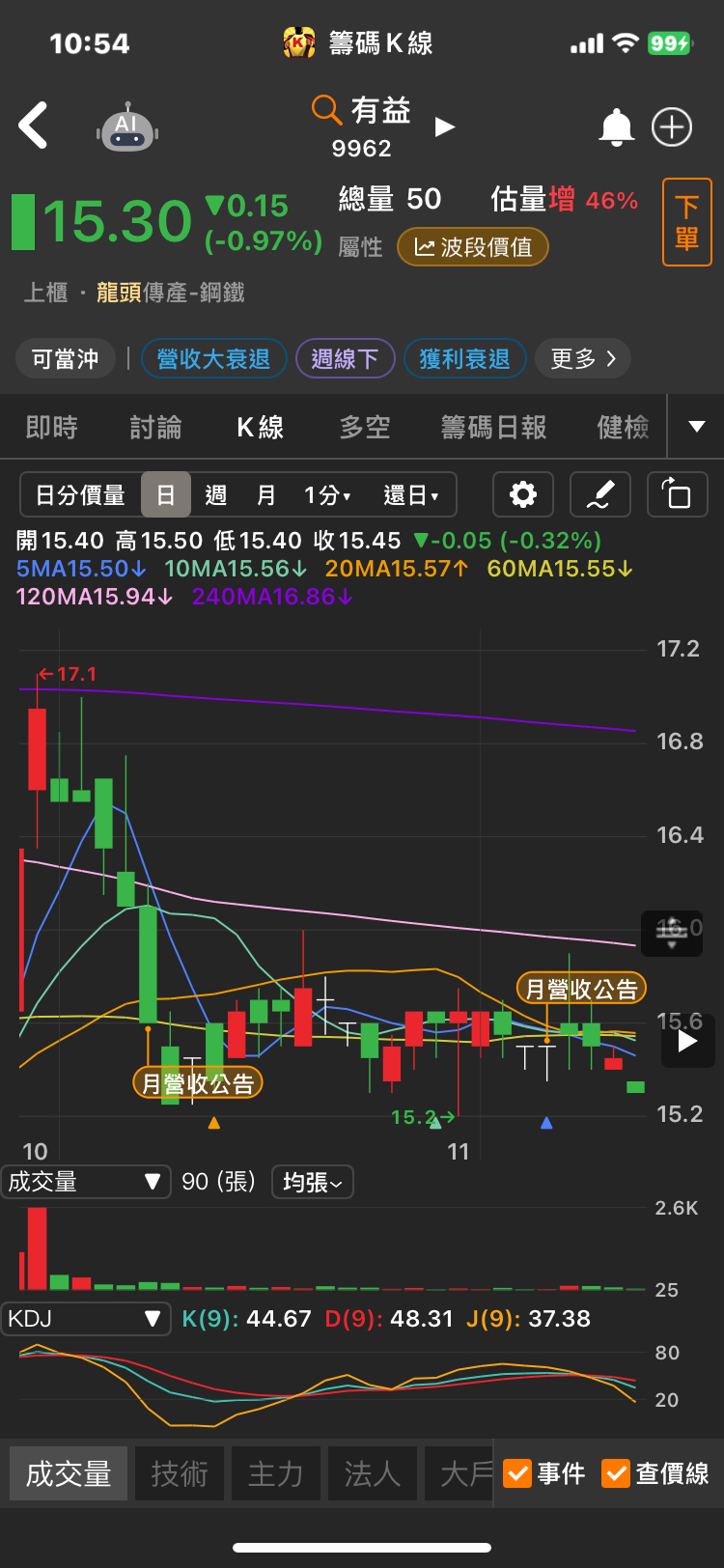Open the 1分 minute interval dropdown
724x1568 pixels.
pyautogui.click(x=327, y=495)
